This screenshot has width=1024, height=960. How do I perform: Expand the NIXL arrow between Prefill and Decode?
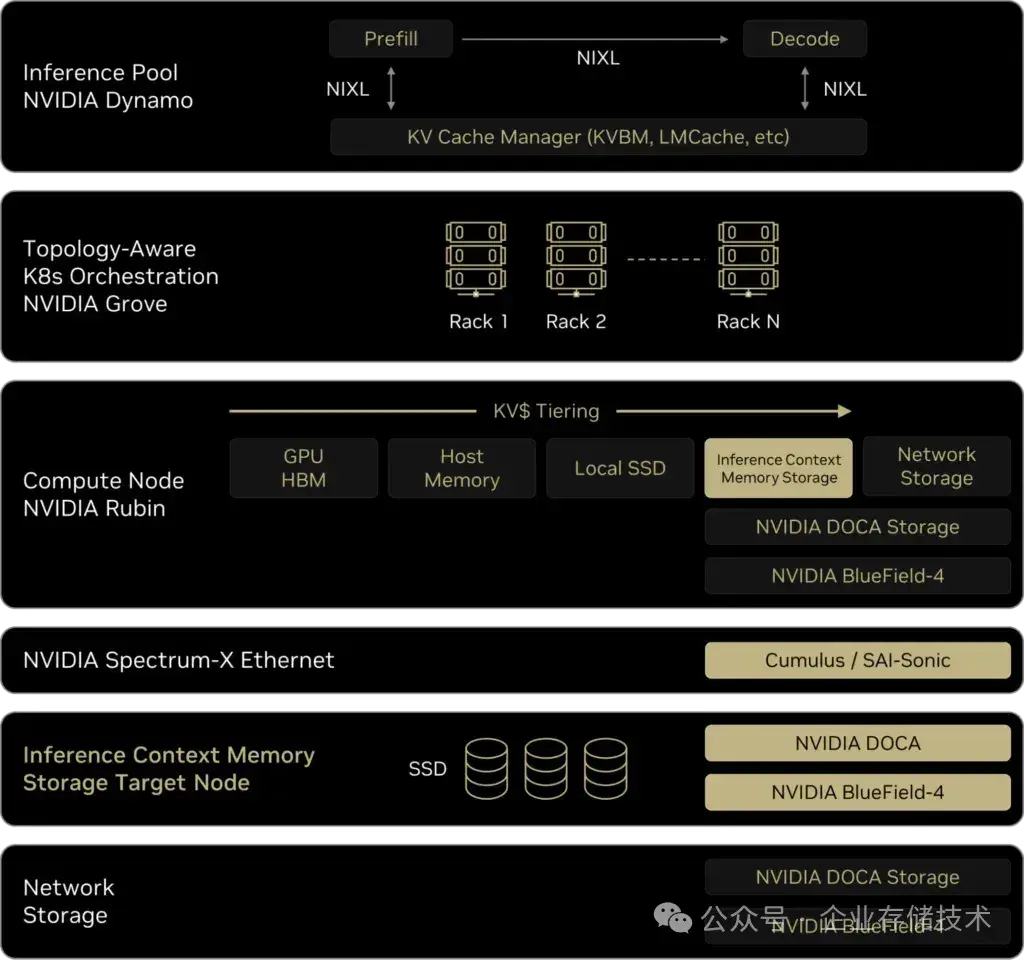597,38
